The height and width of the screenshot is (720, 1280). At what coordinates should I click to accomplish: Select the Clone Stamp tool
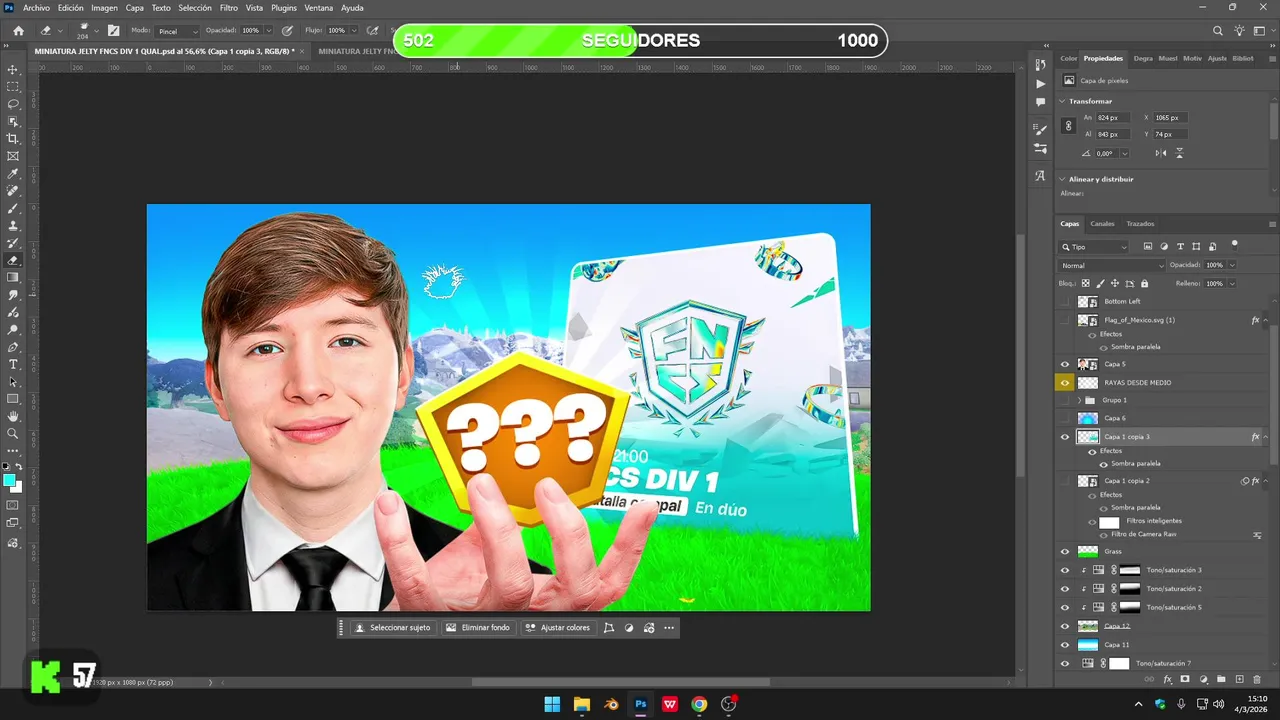click(x=13, y=225)
